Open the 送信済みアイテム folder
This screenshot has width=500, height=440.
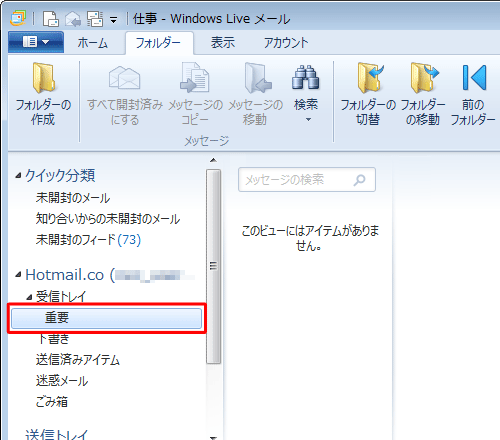[x=78, y=360]
